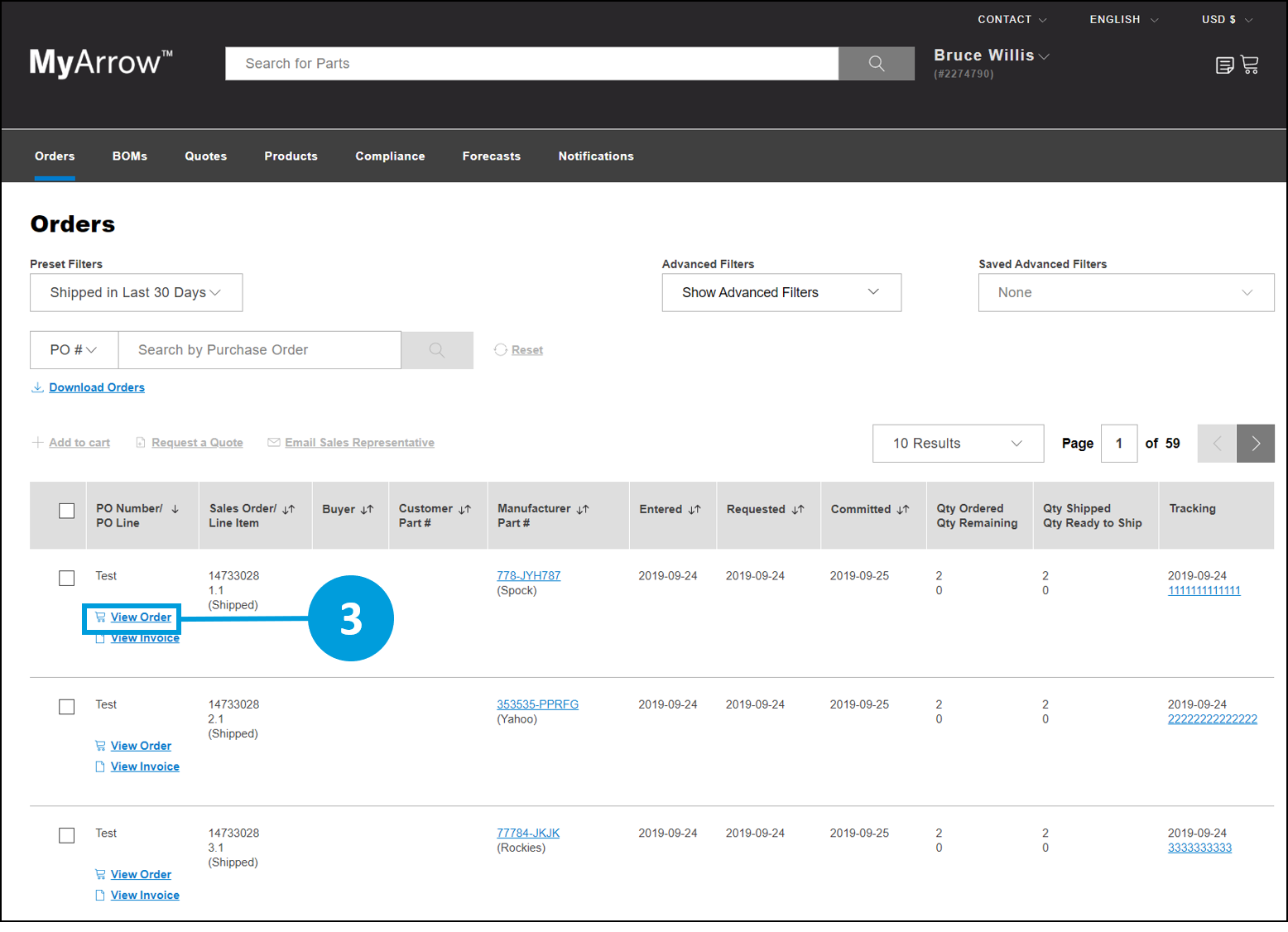
Task: Open the Shipped in Last 30 Days filter
Action: [x=136, y=292]
